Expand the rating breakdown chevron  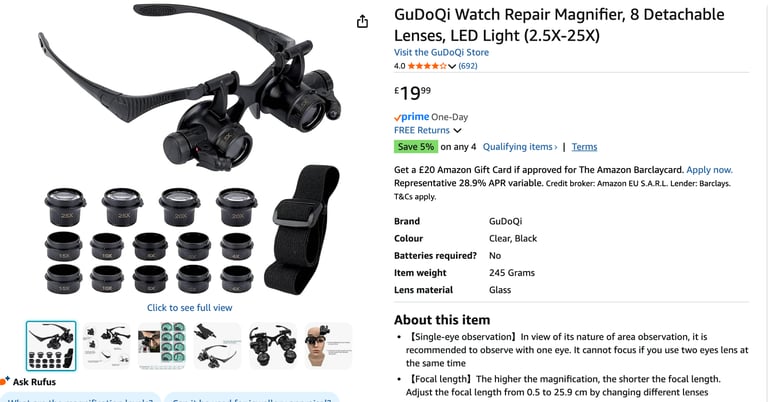pyautogui.click(x=452, y=66)
